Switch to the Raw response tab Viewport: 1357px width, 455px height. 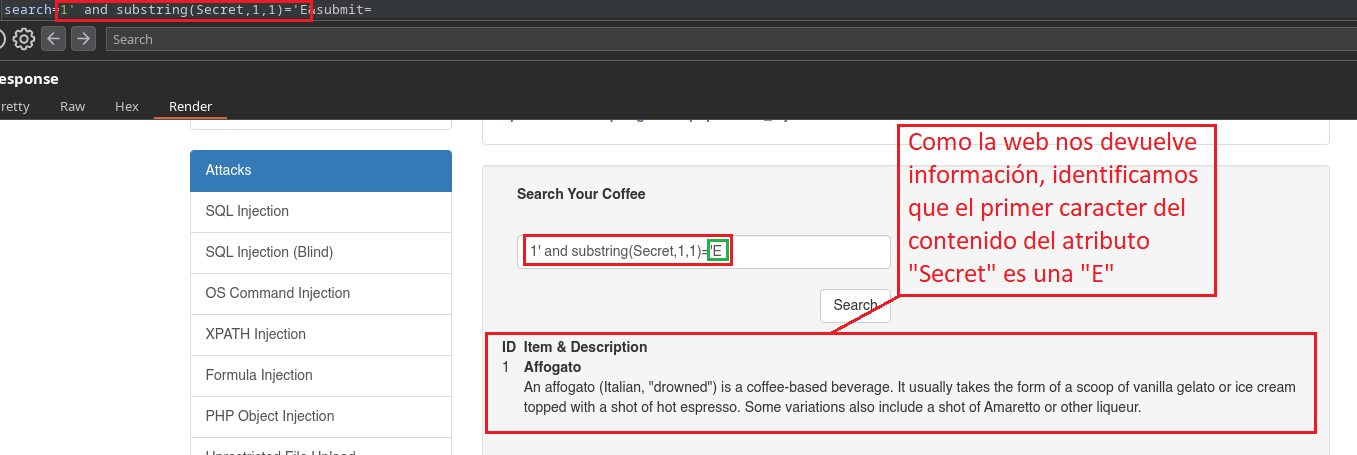coord(72,106)
